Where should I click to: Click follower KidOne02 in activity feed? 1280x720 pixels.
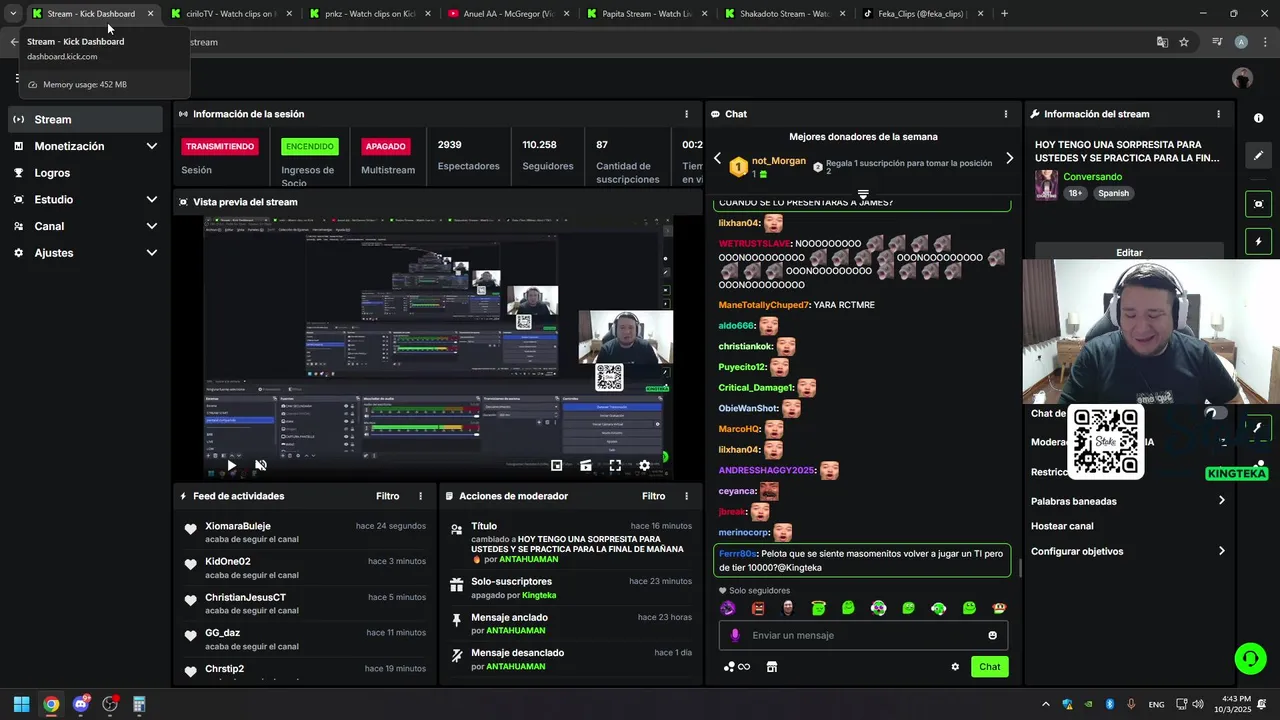(228, 561)
